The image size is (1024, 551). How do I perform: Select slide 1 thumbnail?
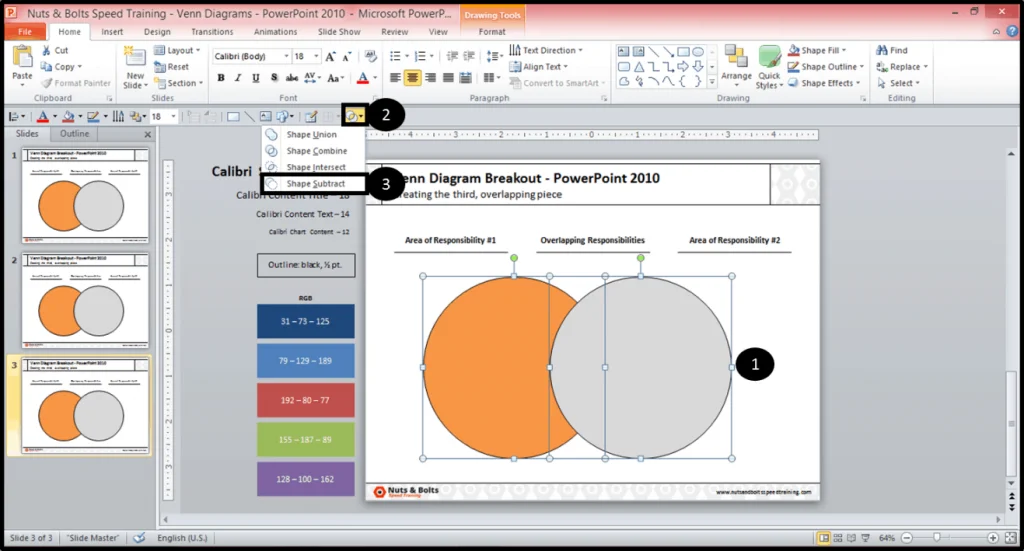86,195
